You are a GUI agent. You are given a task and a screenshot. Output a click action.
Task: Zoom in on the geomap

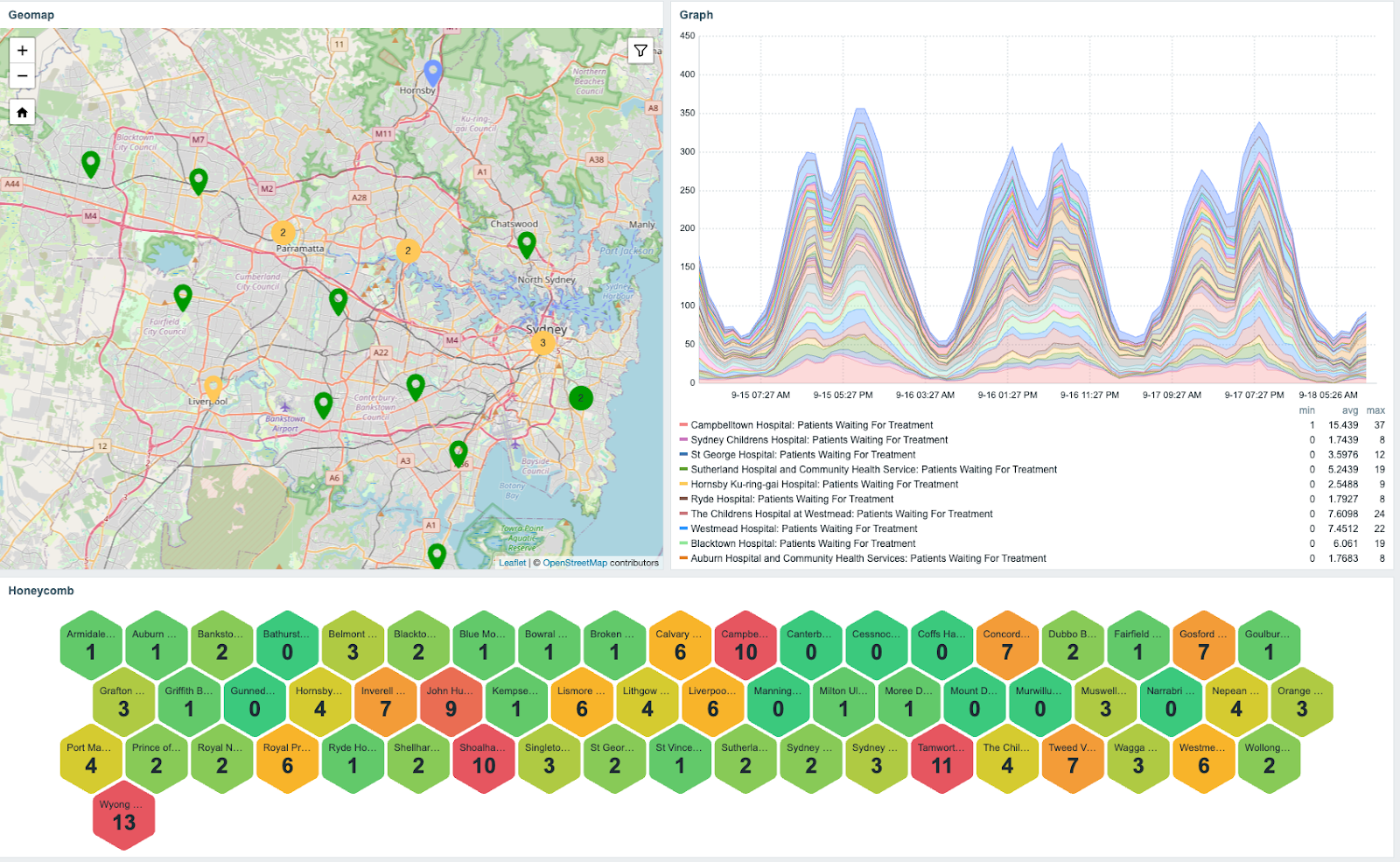22,51
